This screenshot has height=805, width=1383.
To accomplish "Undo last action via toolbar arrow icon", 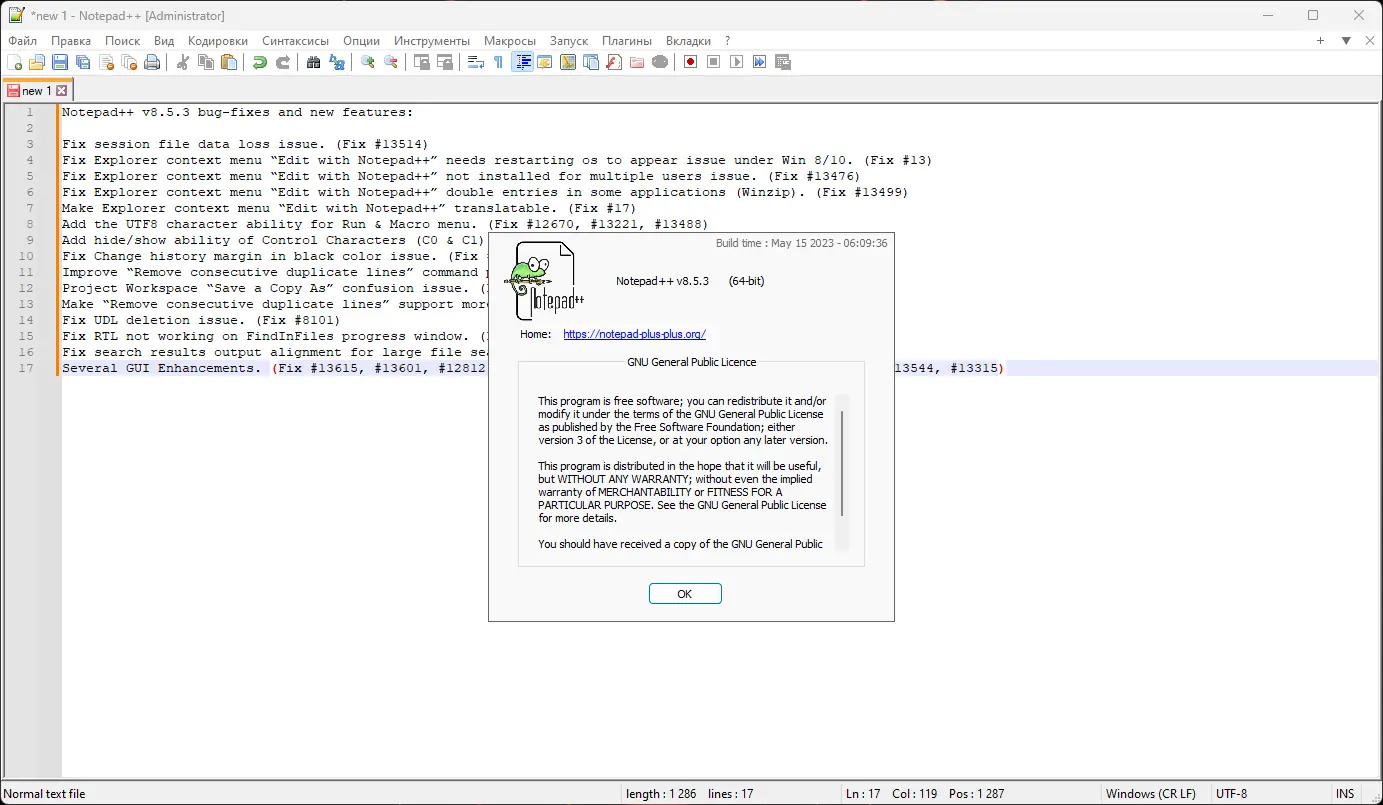I will pos(260,62).
